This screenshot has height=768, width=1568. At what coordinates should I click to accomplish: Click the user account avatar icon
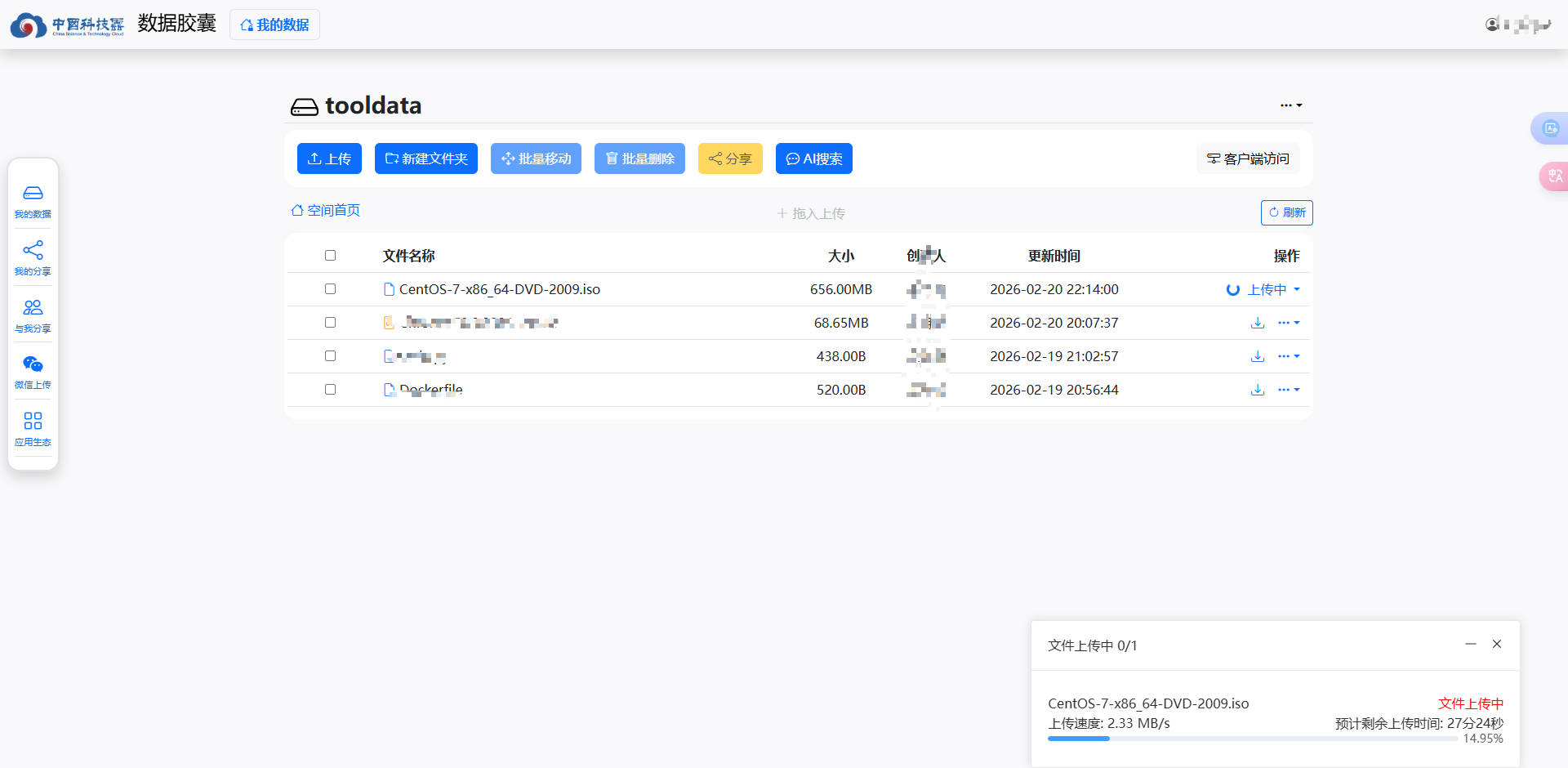click(x=1492, y=25)
